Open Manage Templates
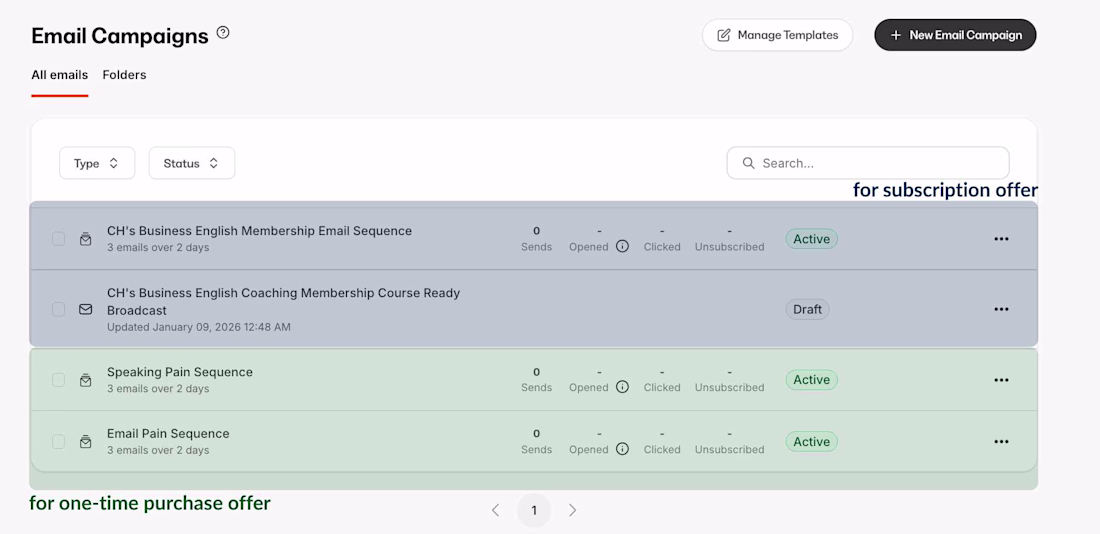1100x534 pixels. point(777,35)
